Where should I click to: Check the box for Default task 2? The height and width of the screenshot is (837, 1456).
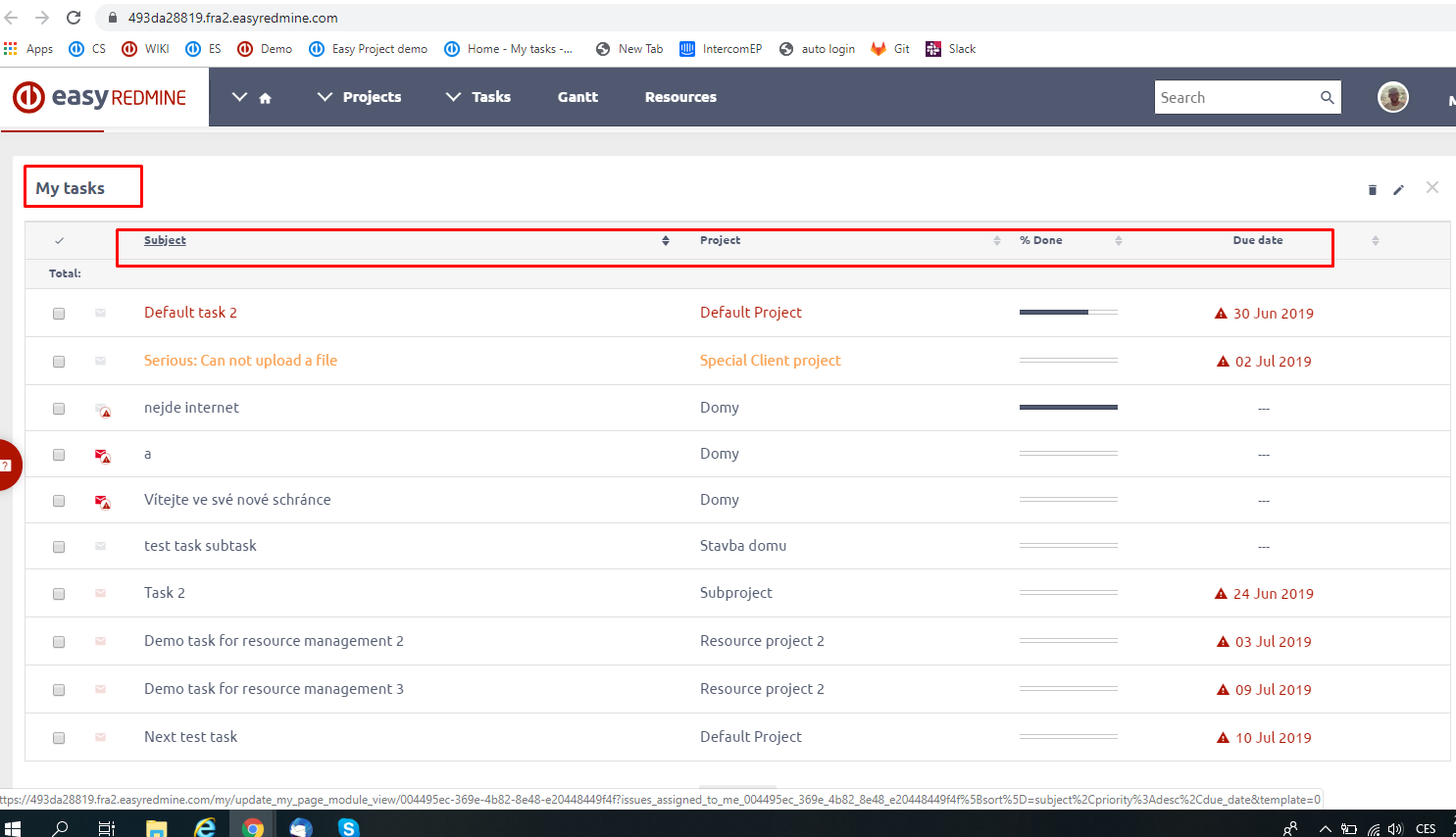pyautogui.click(x=59, y=314)
